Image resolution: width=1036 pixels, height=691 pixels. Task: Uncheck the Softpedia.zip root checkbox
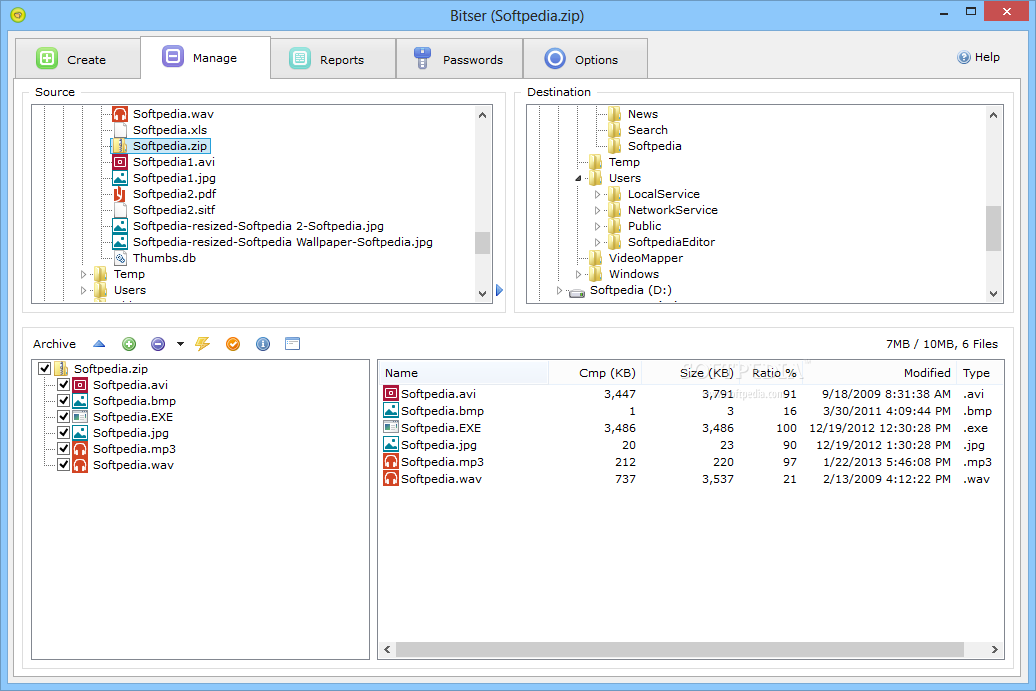click(x=45, y=369)
